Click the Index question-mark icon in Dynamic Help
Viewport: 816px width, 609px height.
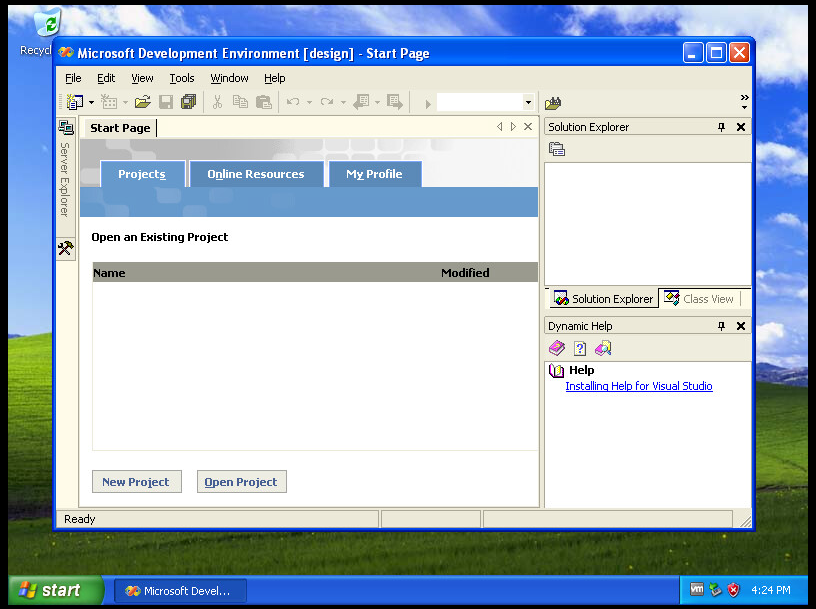point(580,348)
